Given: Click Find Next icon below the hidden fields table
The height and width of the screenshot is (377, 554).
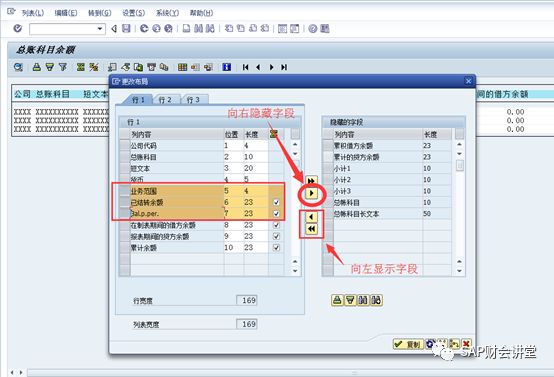Looking at the screenshot, I should click(376, 300).
